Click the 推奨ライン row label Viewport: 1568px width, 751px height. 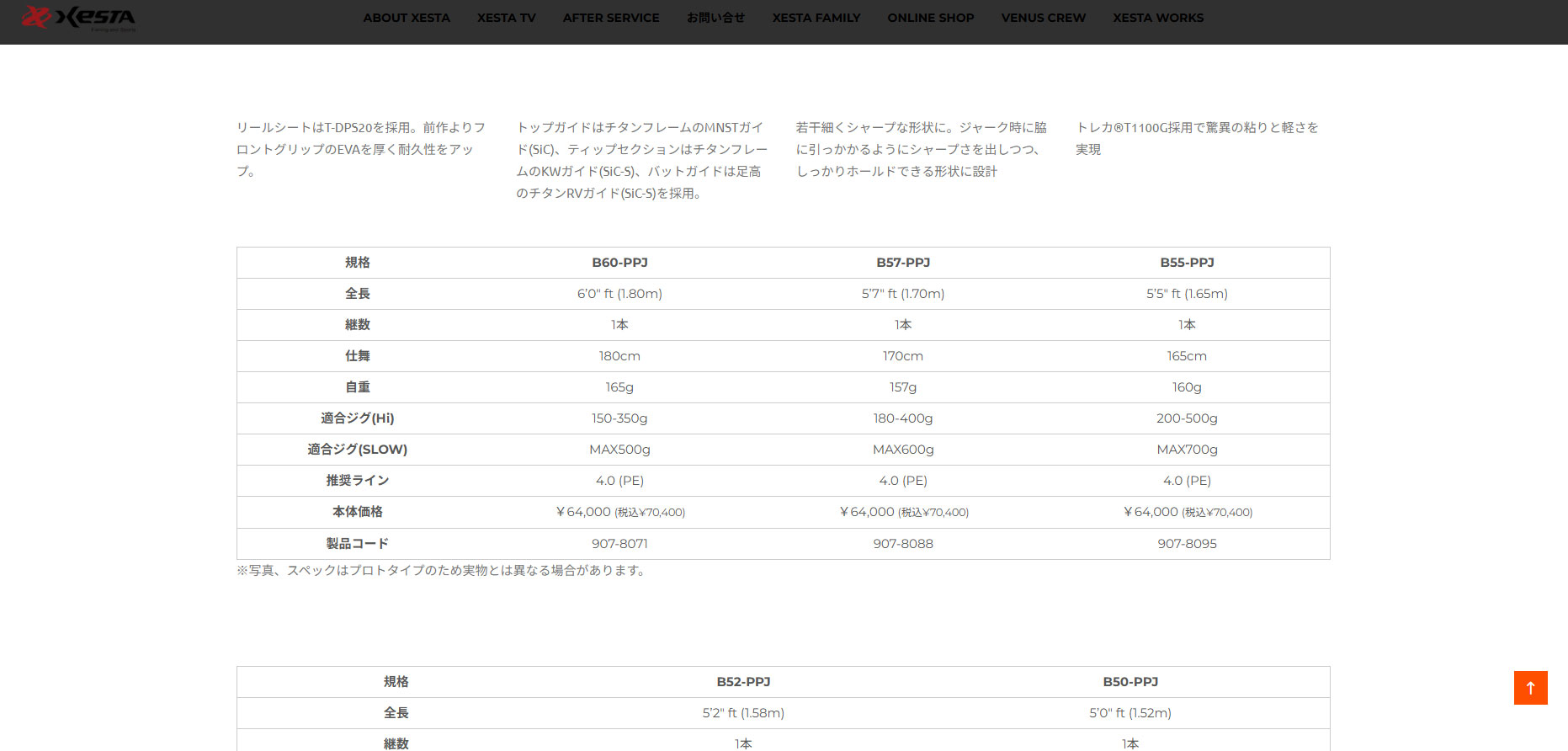[358, 481]
